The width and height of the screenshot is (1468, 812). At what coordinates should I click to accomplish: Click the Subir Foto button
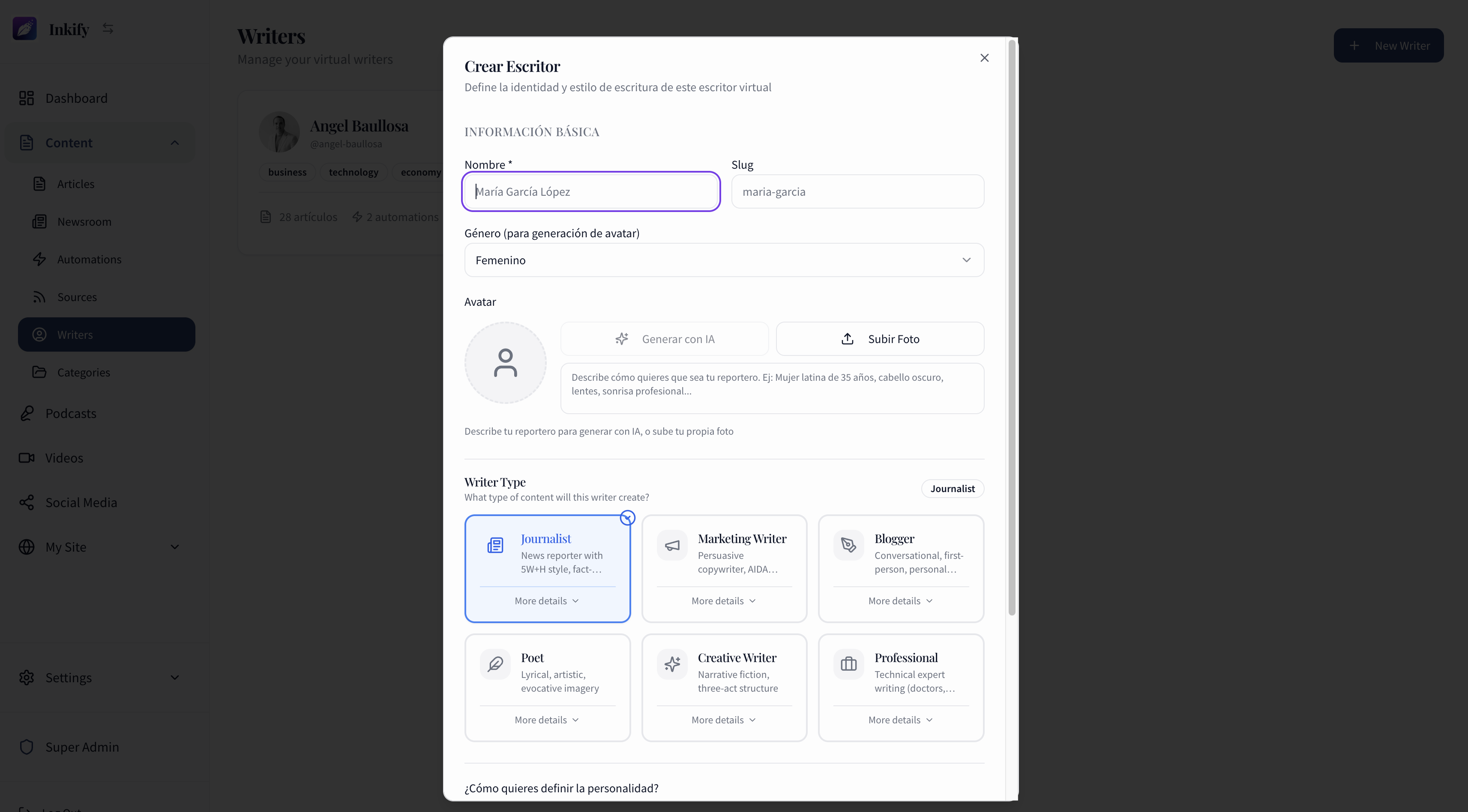click(880, 339)
